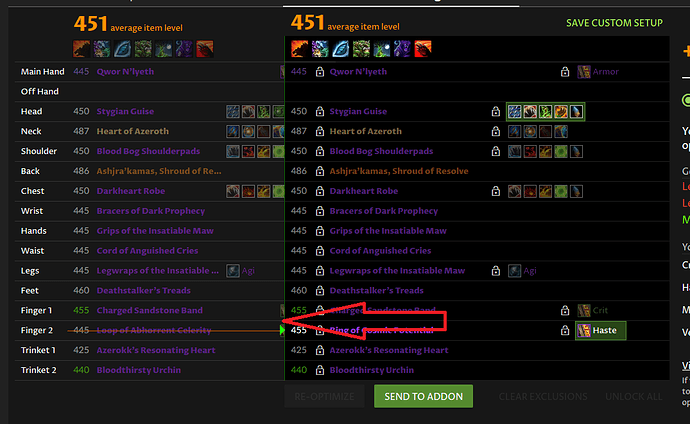The width and height of the screenshot is (690, 424).
Task: Click SAVE CUSTOM SETUP link
Action: pos(614,23)
